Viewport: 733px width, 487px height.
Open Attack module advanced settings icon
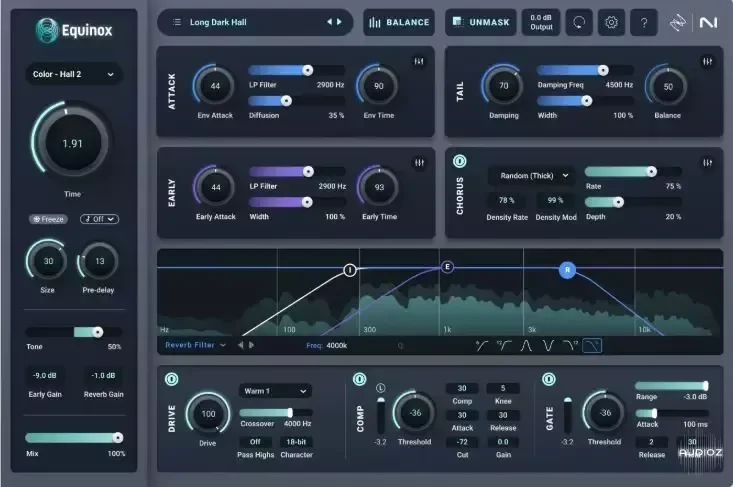tap(419, 61)
